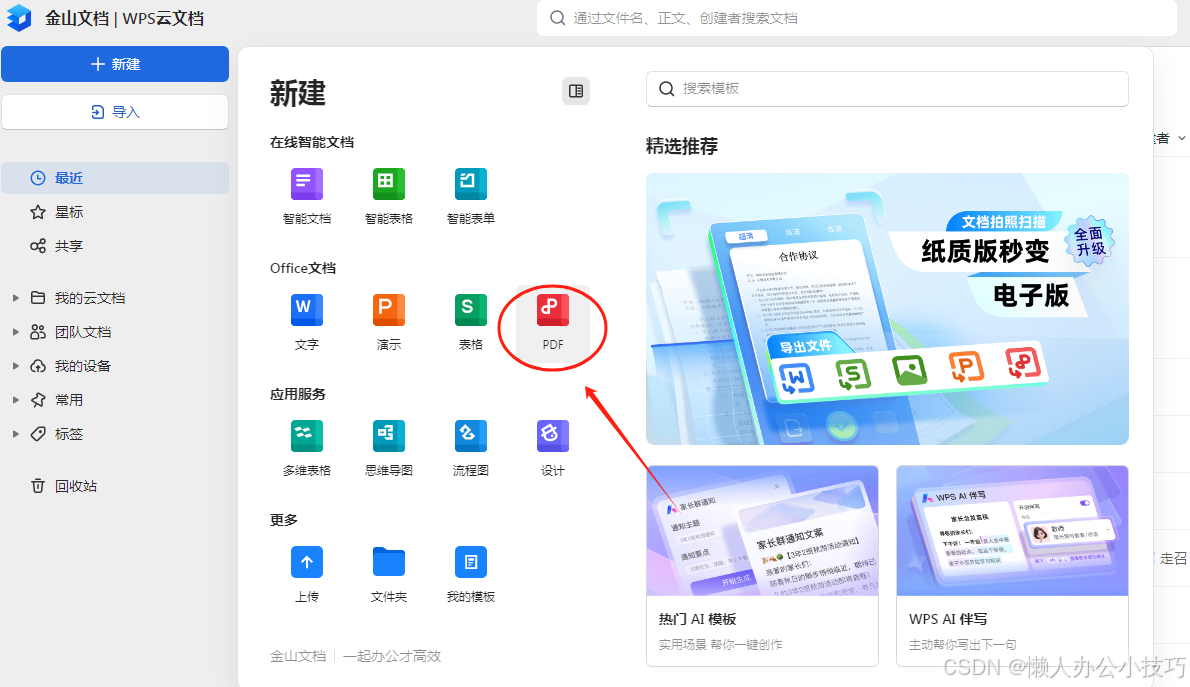Click the search magnifier icon in top bar

(557, 17)
